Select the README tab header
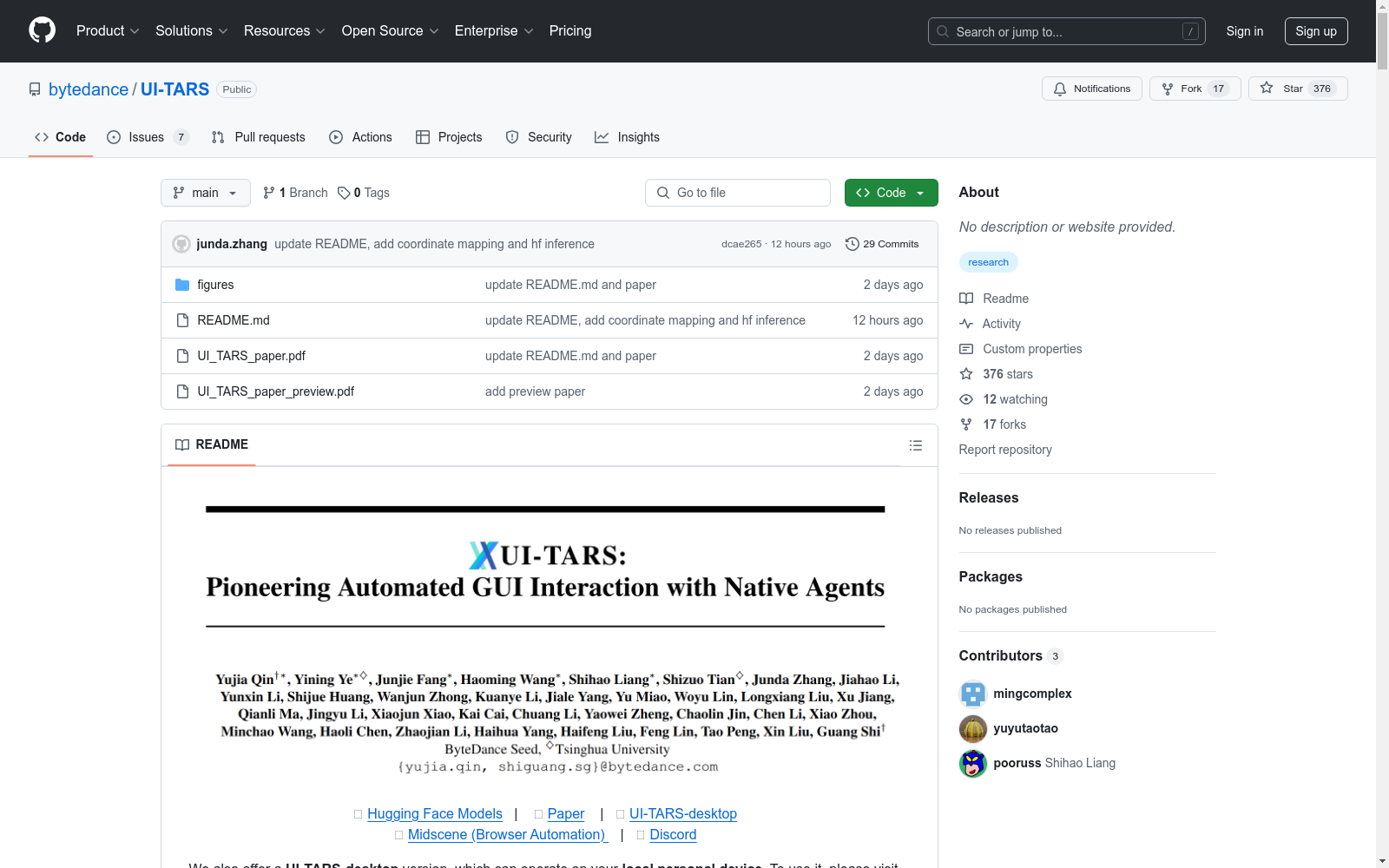 pyautogui.click(x=212, y=444)
